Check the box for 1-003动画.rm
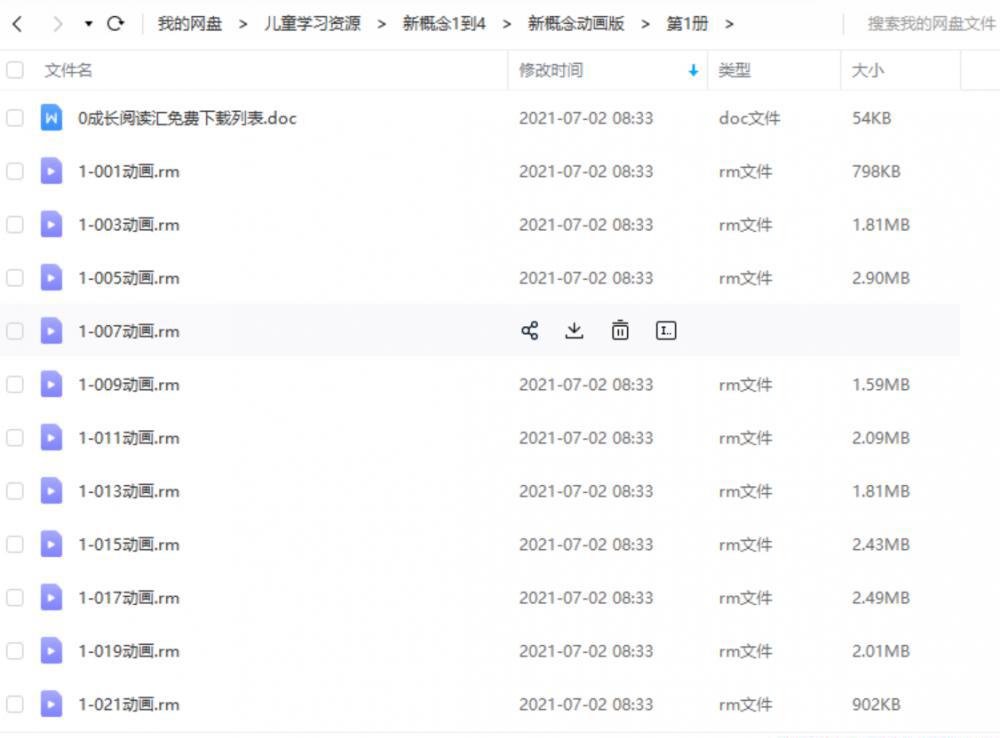The image size is (1000, 738). coord(15,225)
